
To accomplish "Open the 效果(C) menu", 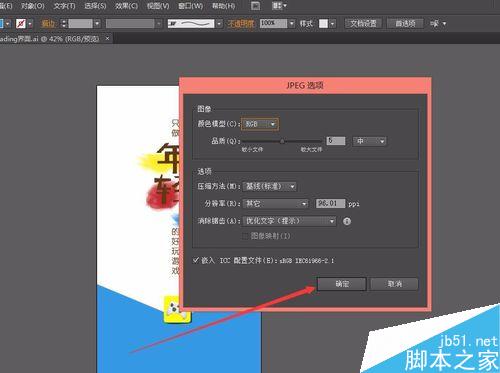I will (126, 6).
